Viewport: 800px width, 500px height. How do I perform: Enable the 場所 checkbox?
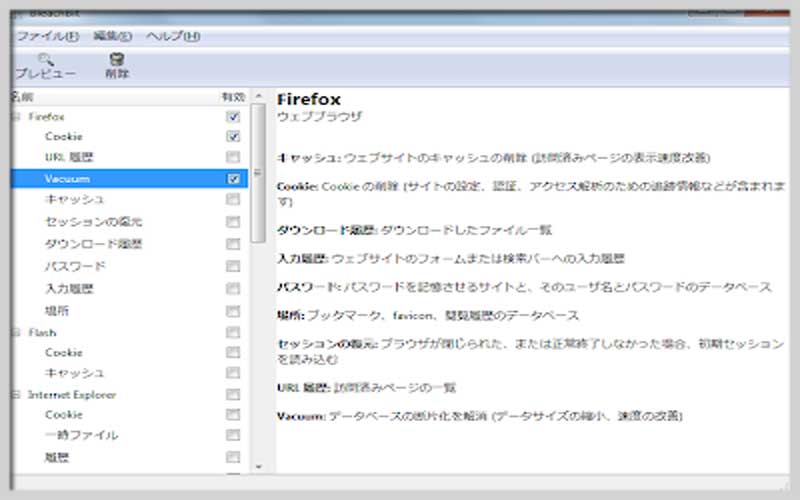click(233, 311)
